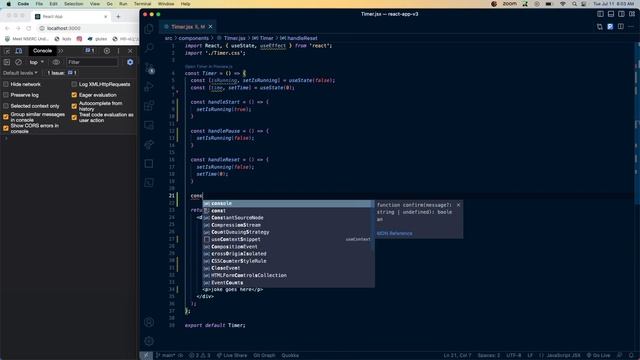The image size is (640, 360).
Task: Disable Show CORS errors in console
Action: click(6, 128)
